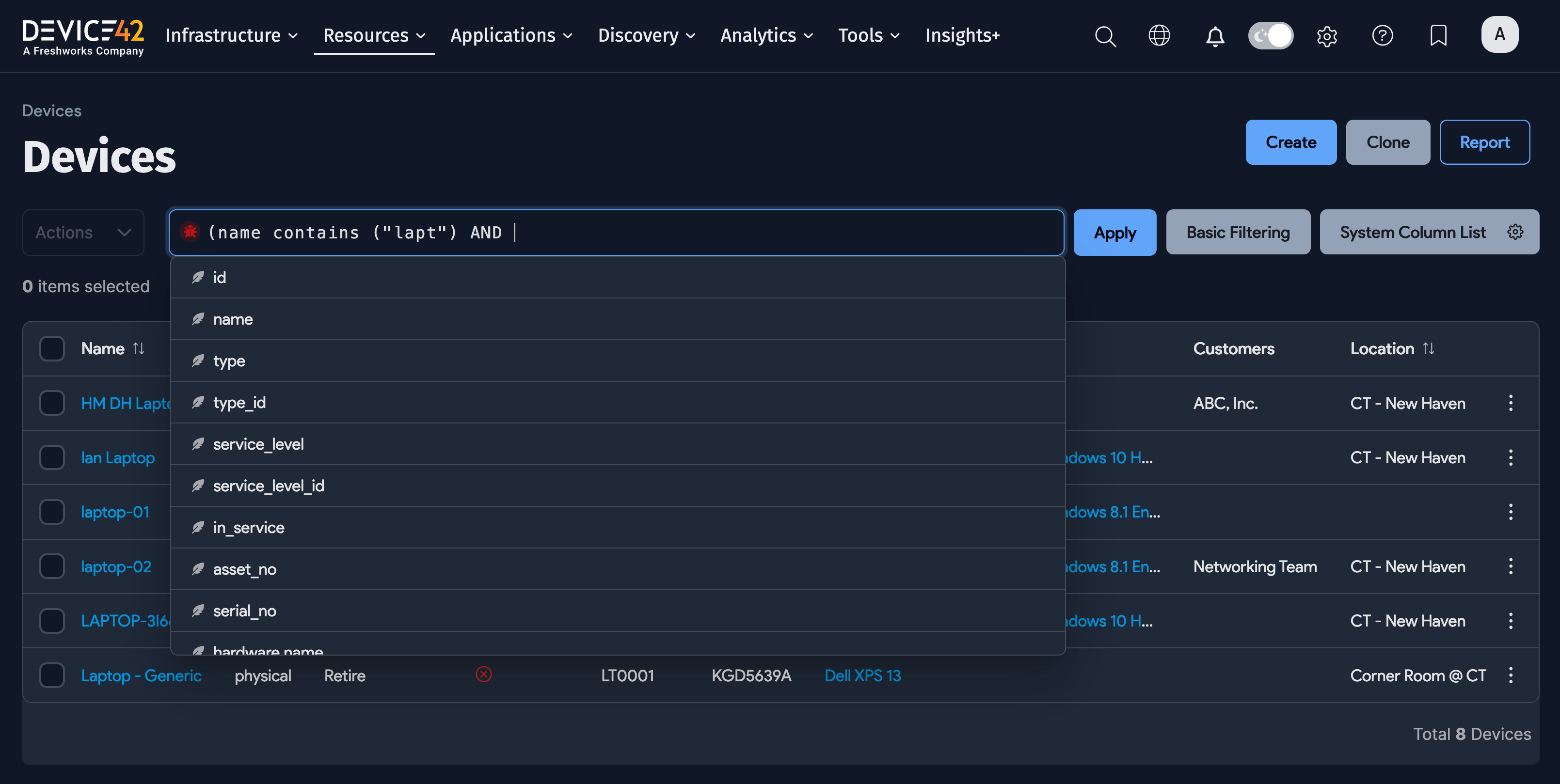Open the Dell XPS 13 link
1560x784 pixels.
862,675
